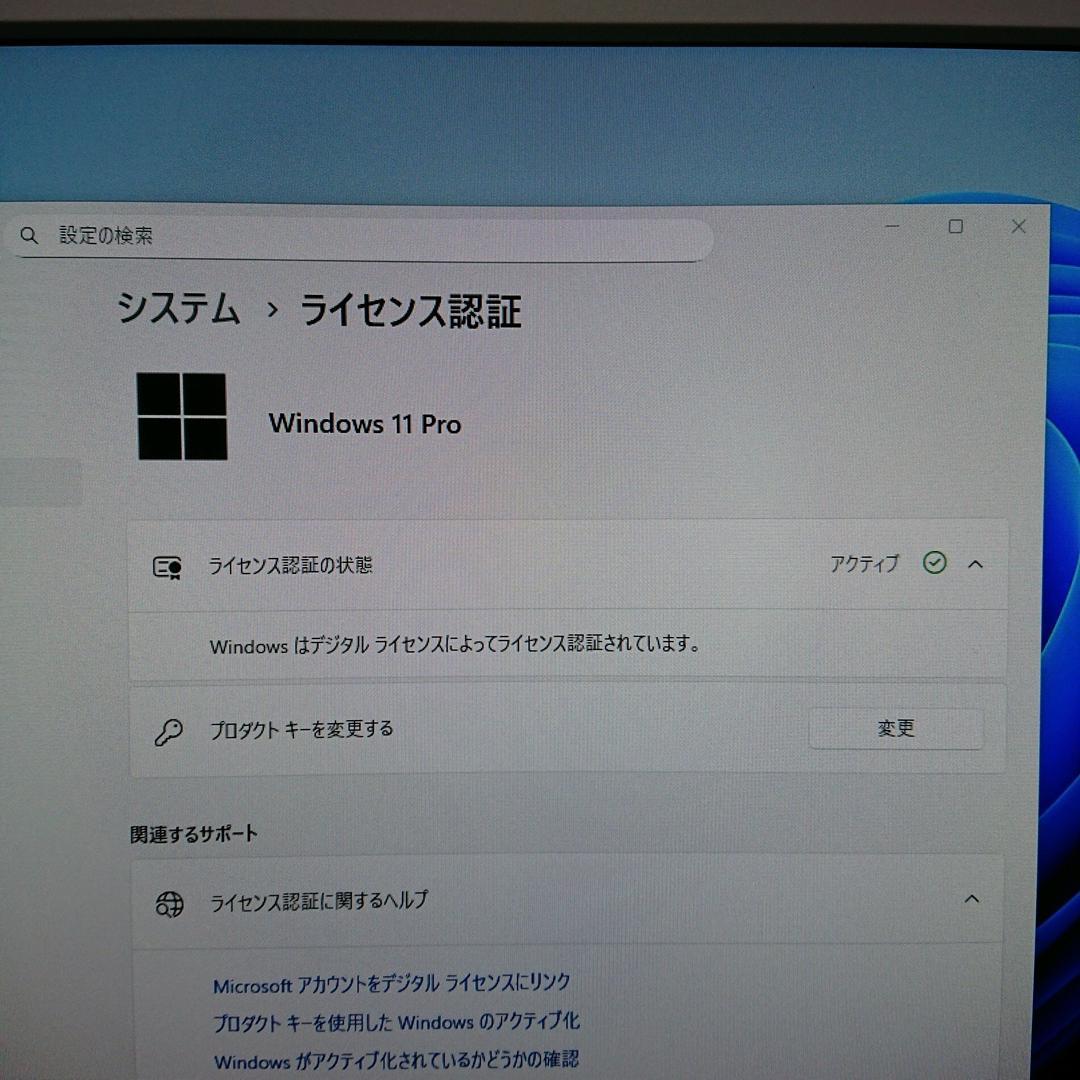Select the ライセンス認証 breadcrumb item
Image resolution: width=1080 pixels, height=1080 pixels.
pyautogui.click(x=413, y=312)
